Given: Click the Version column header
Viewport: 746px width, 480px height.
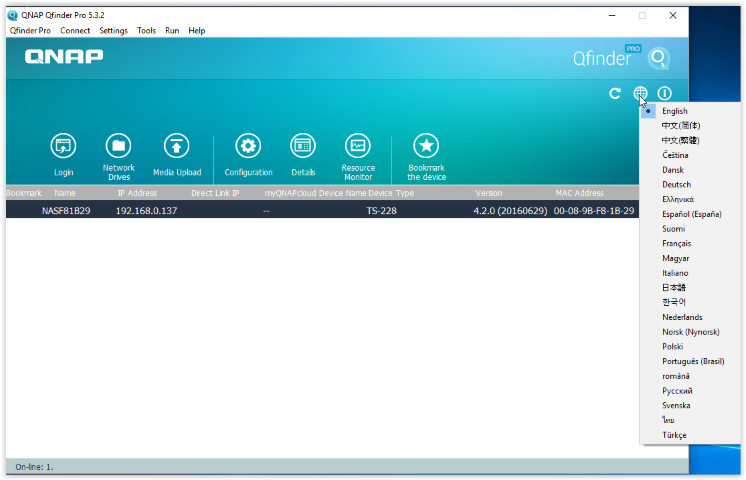Looking at the screenshot, I should (x=489, y=193).
